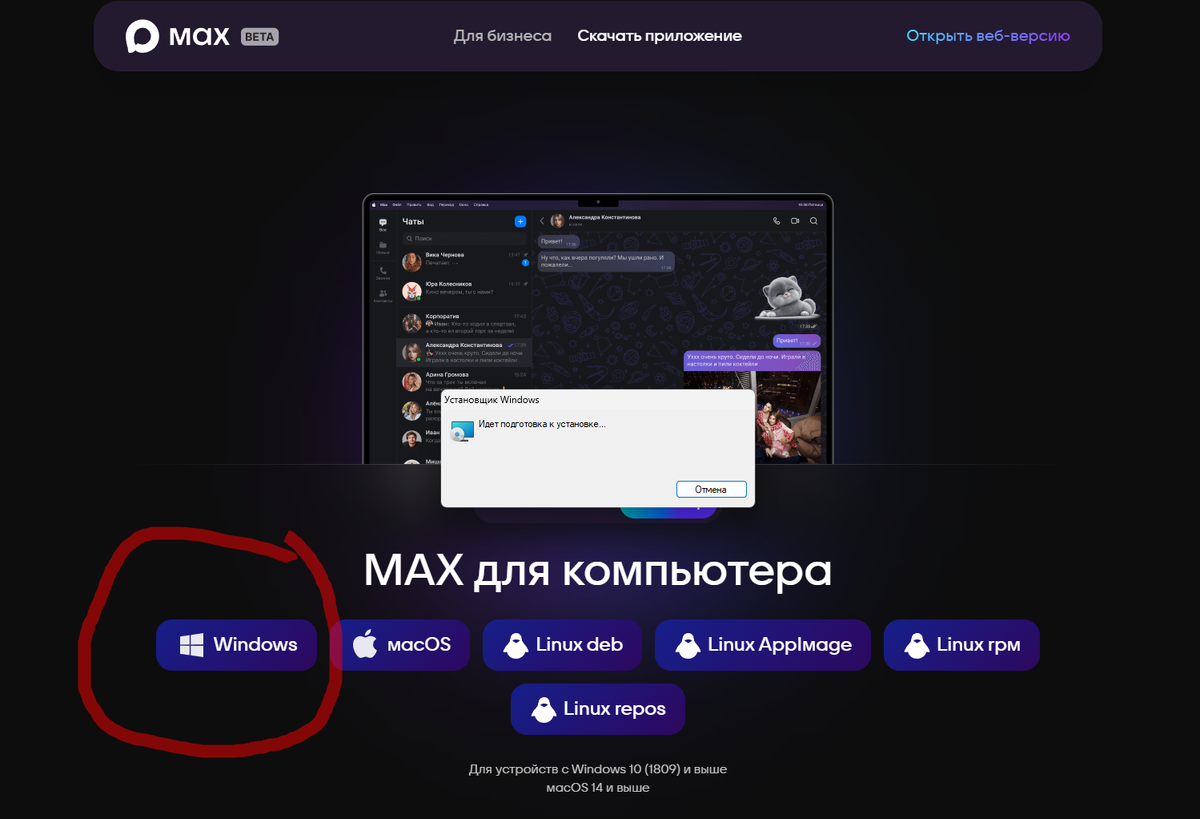Cancel the installer with Отмена
Viewport: 1200px width, 819px height.
click(711, 489)
